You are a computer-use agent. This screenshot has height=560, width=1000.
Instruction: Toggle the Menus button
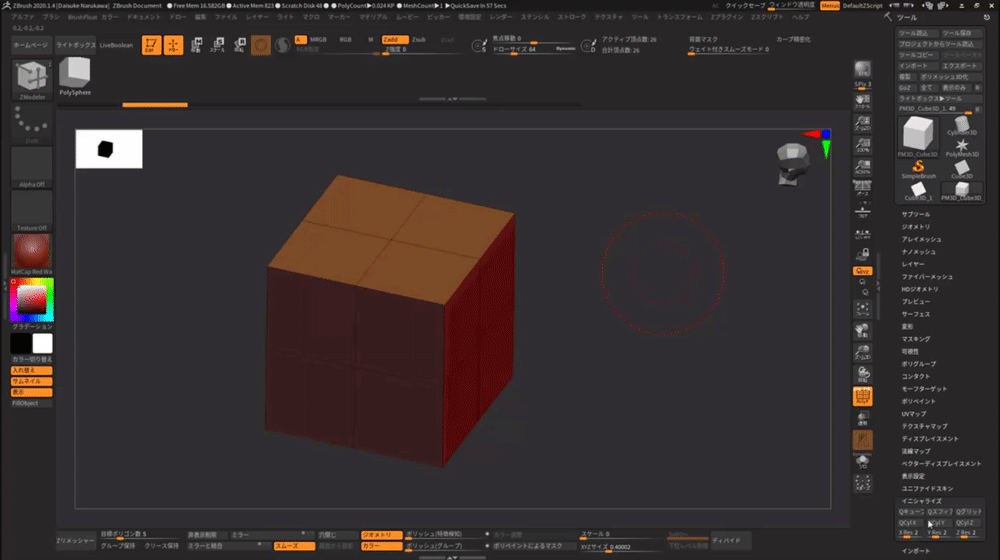830,6
